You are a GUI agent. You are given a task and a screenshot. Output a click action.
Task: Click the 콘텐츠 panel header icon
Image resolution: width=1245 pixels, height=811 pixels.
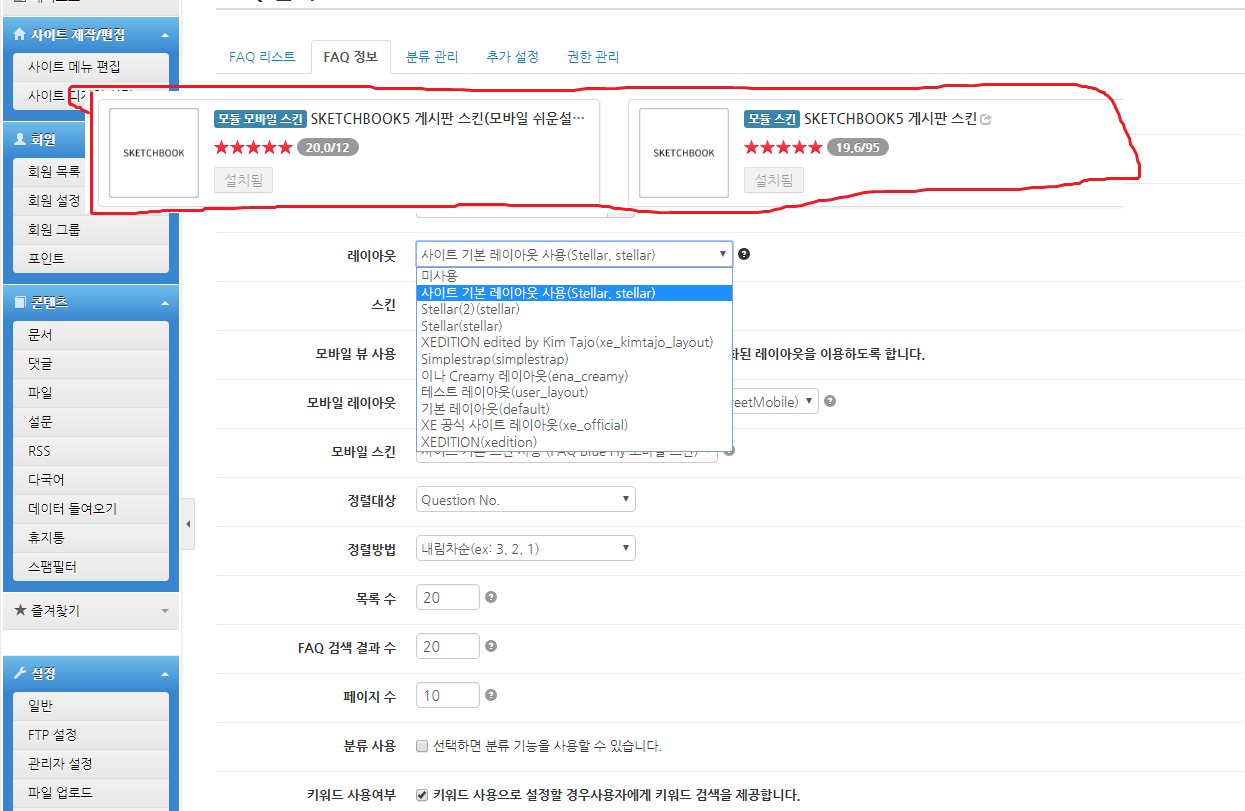tap(21, 302)
